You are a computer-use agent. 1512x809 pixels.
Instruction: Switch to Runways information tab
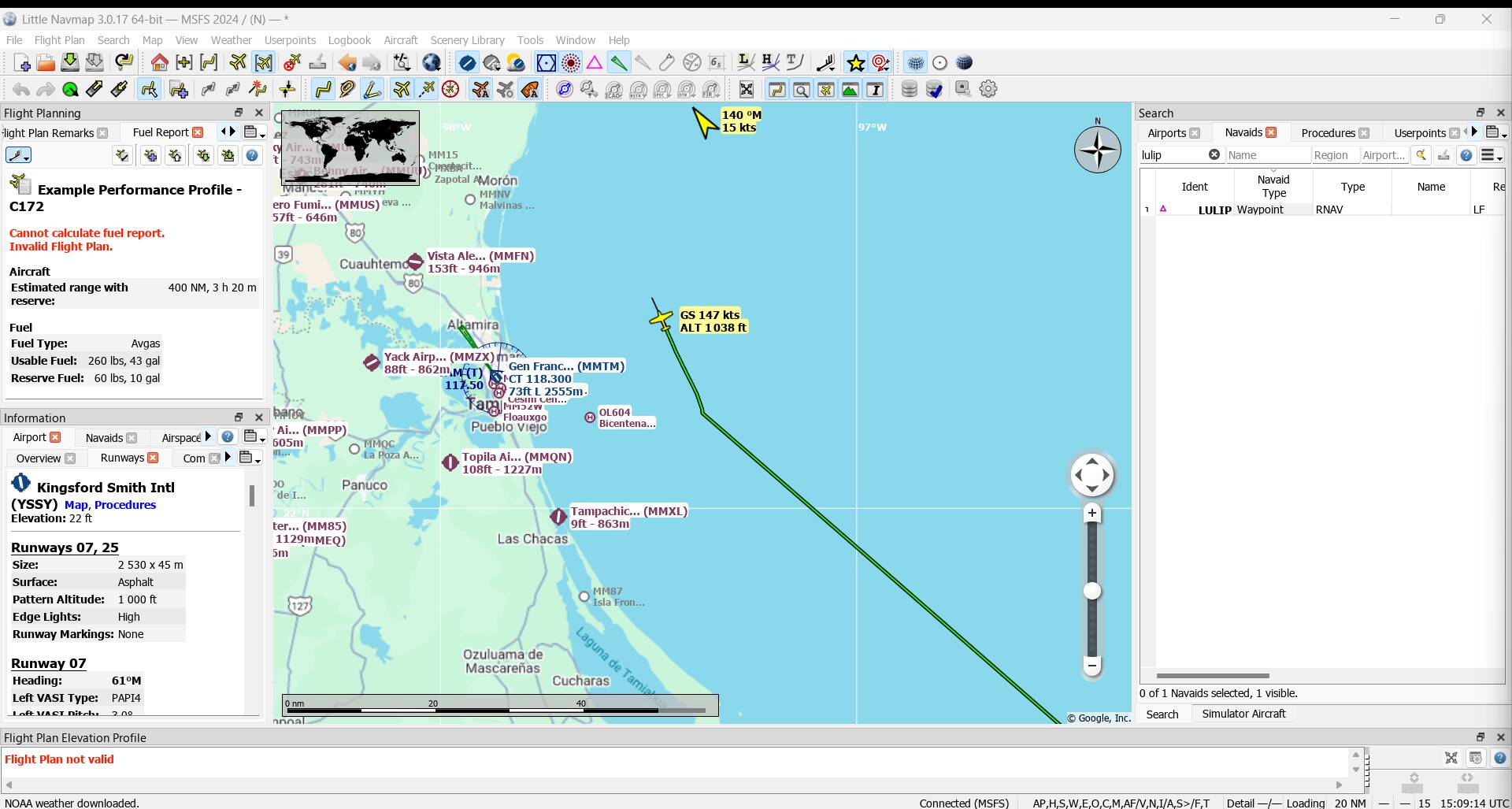coord(122,458)
